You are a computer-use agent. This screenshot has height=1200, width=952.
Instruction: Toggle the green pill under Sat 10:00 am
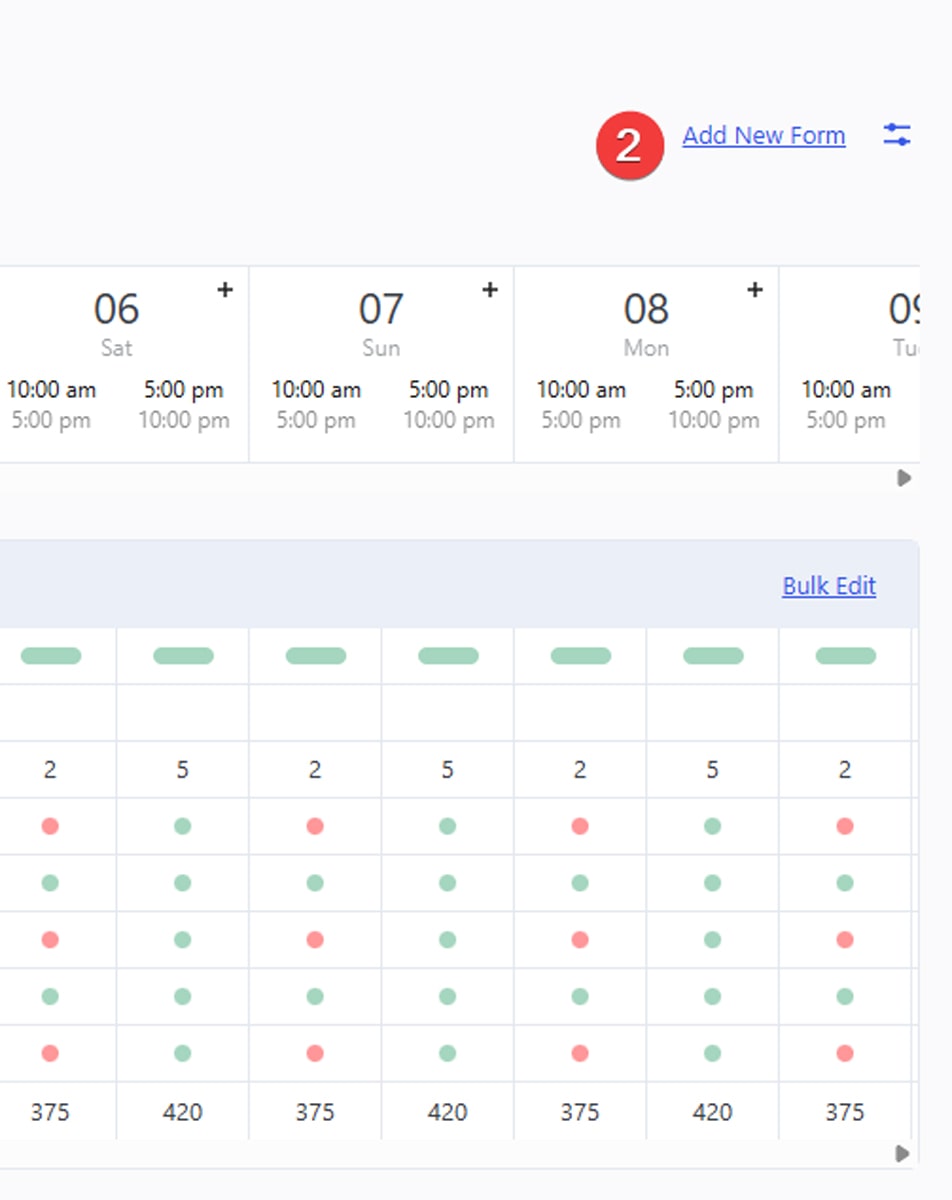(51, 656)
